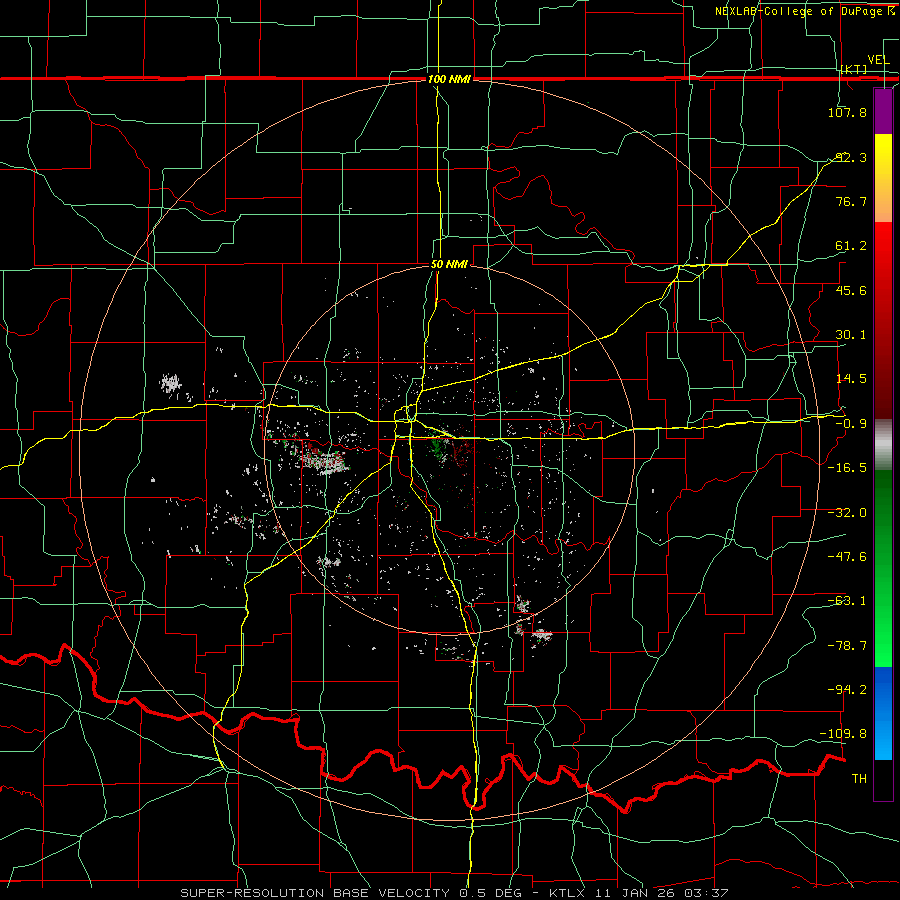Click the [KT] units label
The height and width of the screenshot is (900, 900).
[854, 69]
